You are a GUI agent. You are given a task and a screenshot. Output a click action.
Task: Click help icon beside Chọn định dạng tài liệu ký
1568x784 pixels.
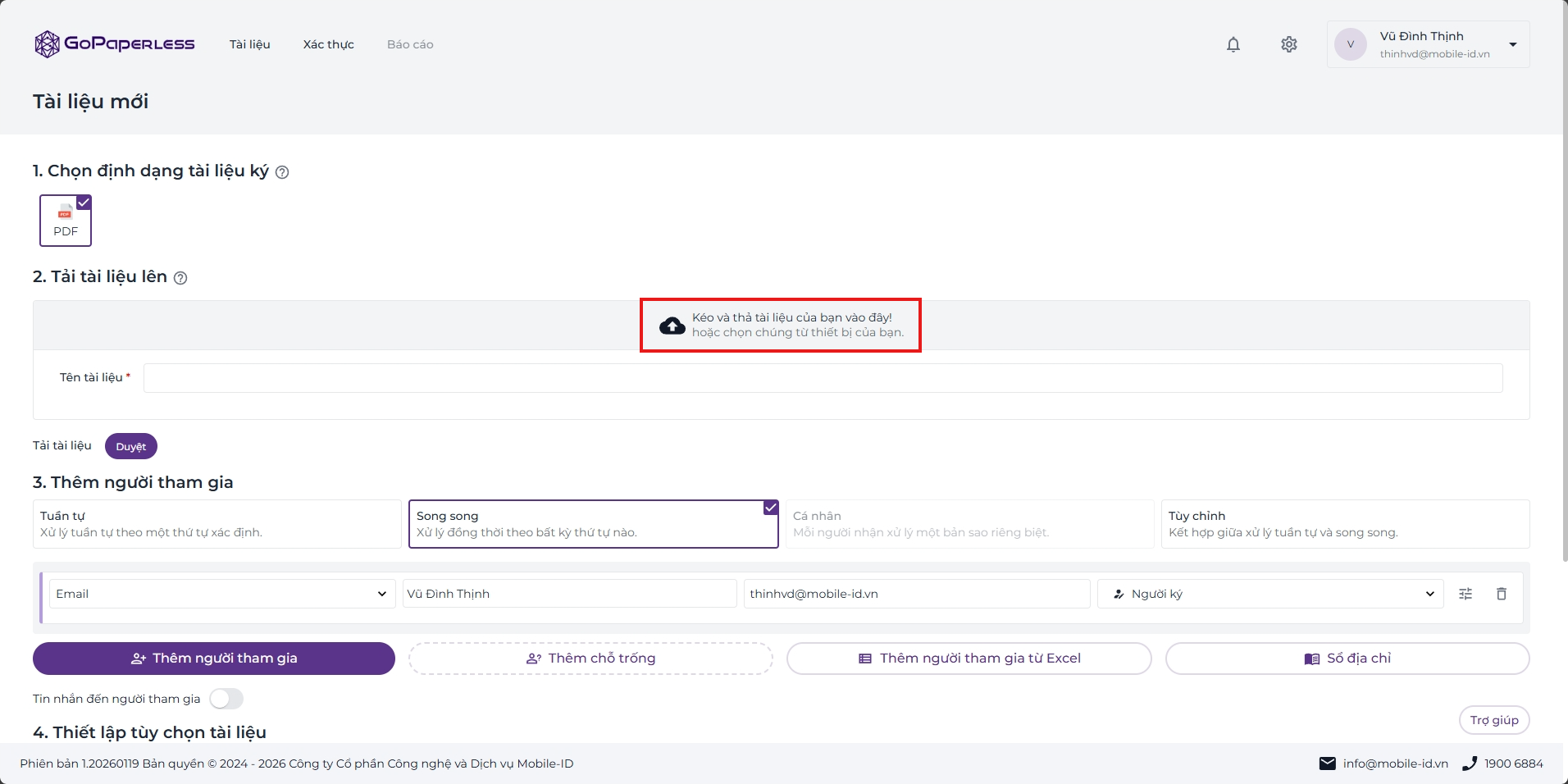pyautogui.click(x=282, y=172)
